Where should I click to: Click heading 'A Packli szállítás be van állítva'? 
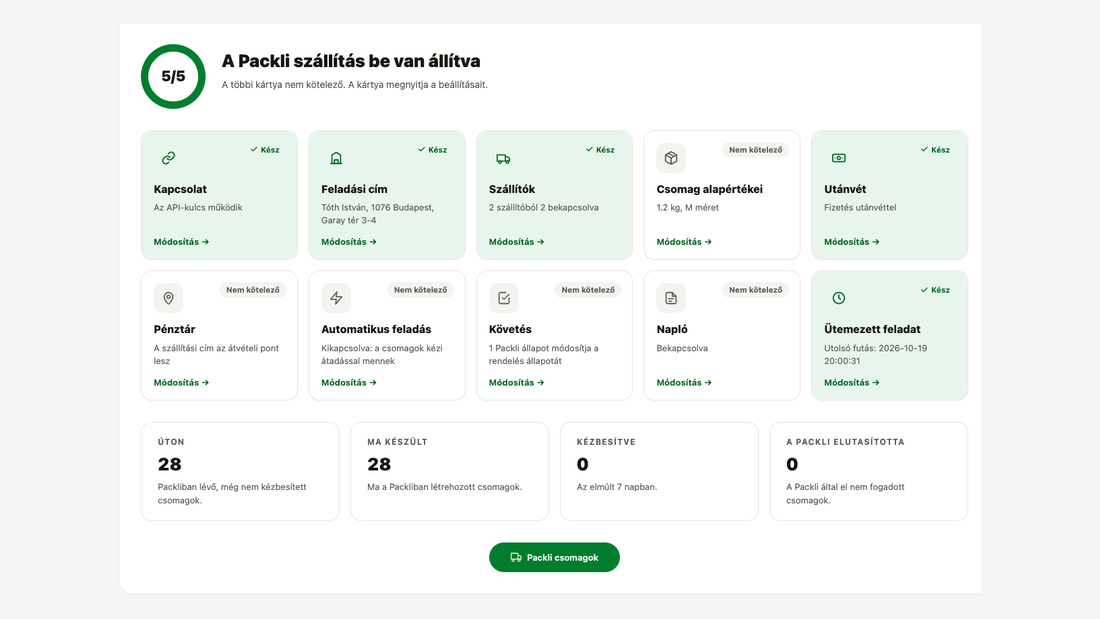point(351,61)
